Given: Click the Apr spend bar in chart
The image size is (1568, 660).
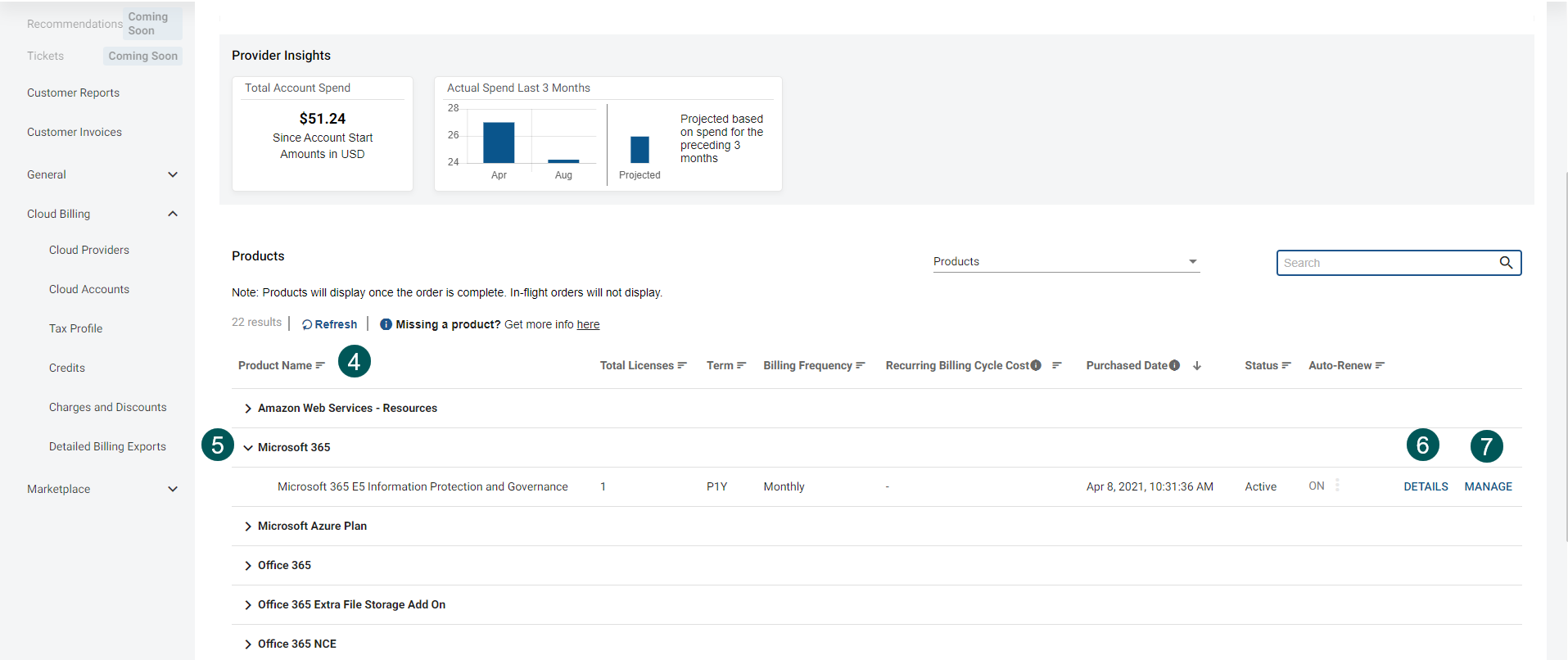Looking at the screenshot, I should tap(499, 142).
